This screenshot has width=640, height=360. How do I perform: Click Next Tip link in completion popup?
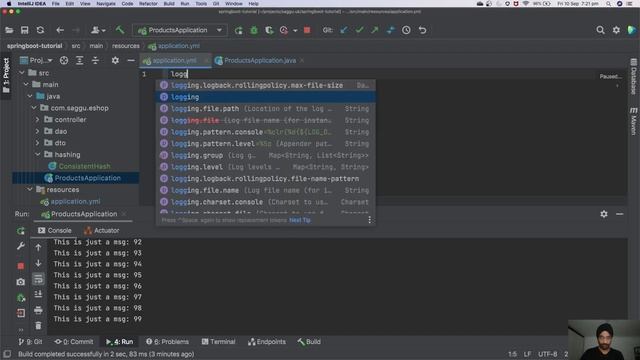pos(300,220)
